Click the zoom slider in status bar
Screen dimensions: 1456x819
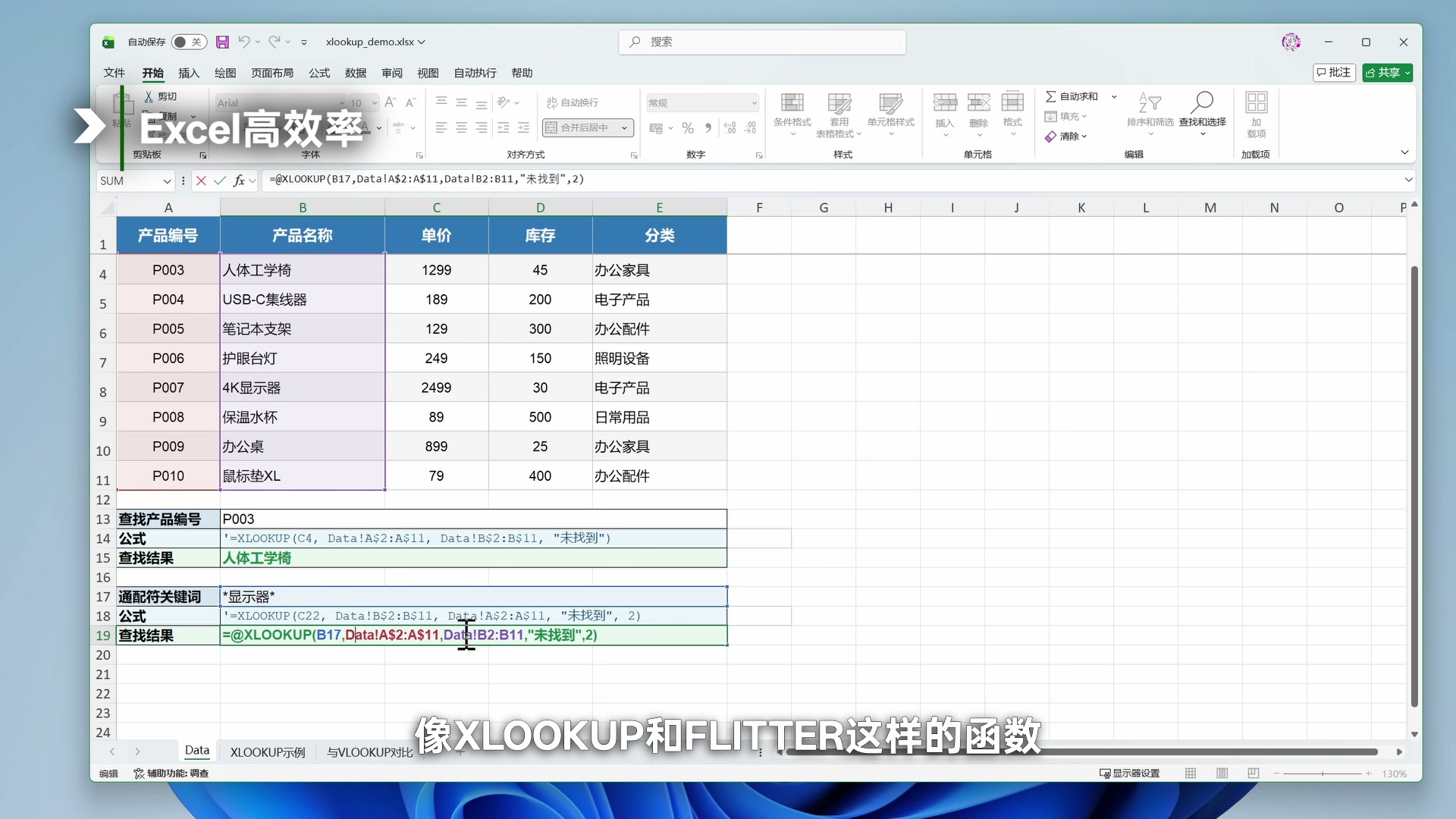1323,773
